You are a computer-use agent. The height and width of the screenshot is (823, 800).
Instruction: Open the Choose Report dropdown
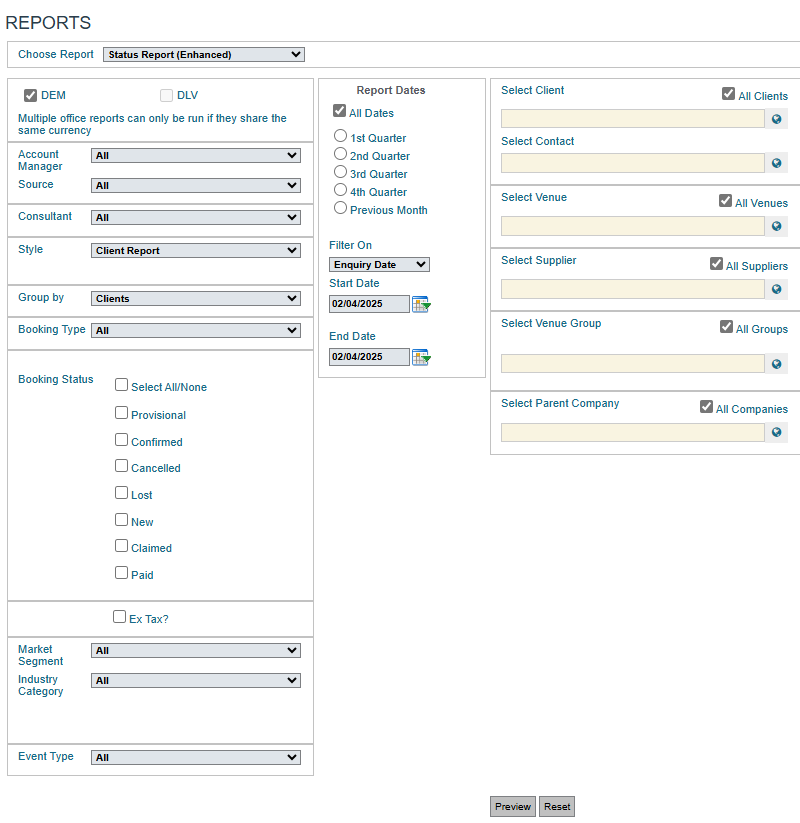[204, 55]
